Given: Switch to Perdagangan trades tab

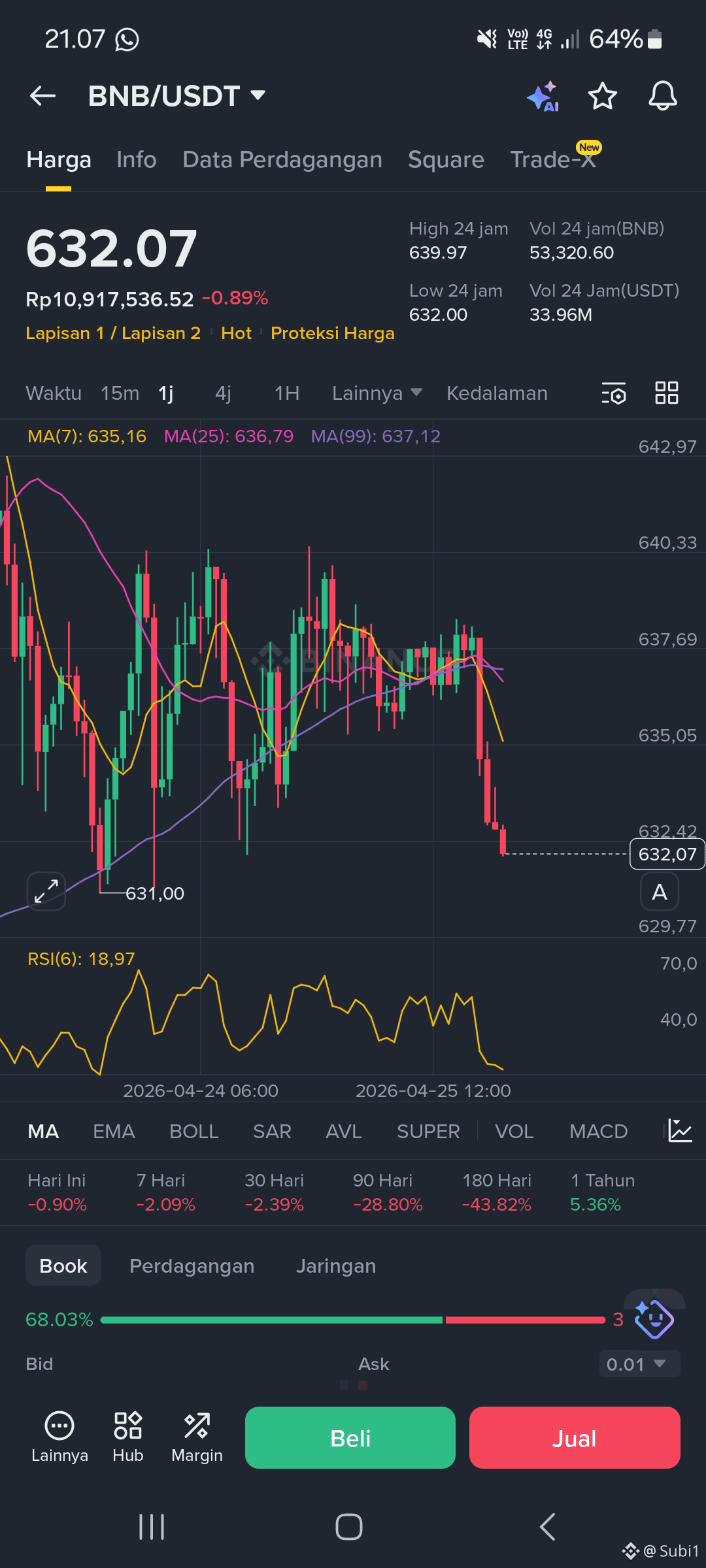Looking at the screenshot, I should [x=192, y=1266].
